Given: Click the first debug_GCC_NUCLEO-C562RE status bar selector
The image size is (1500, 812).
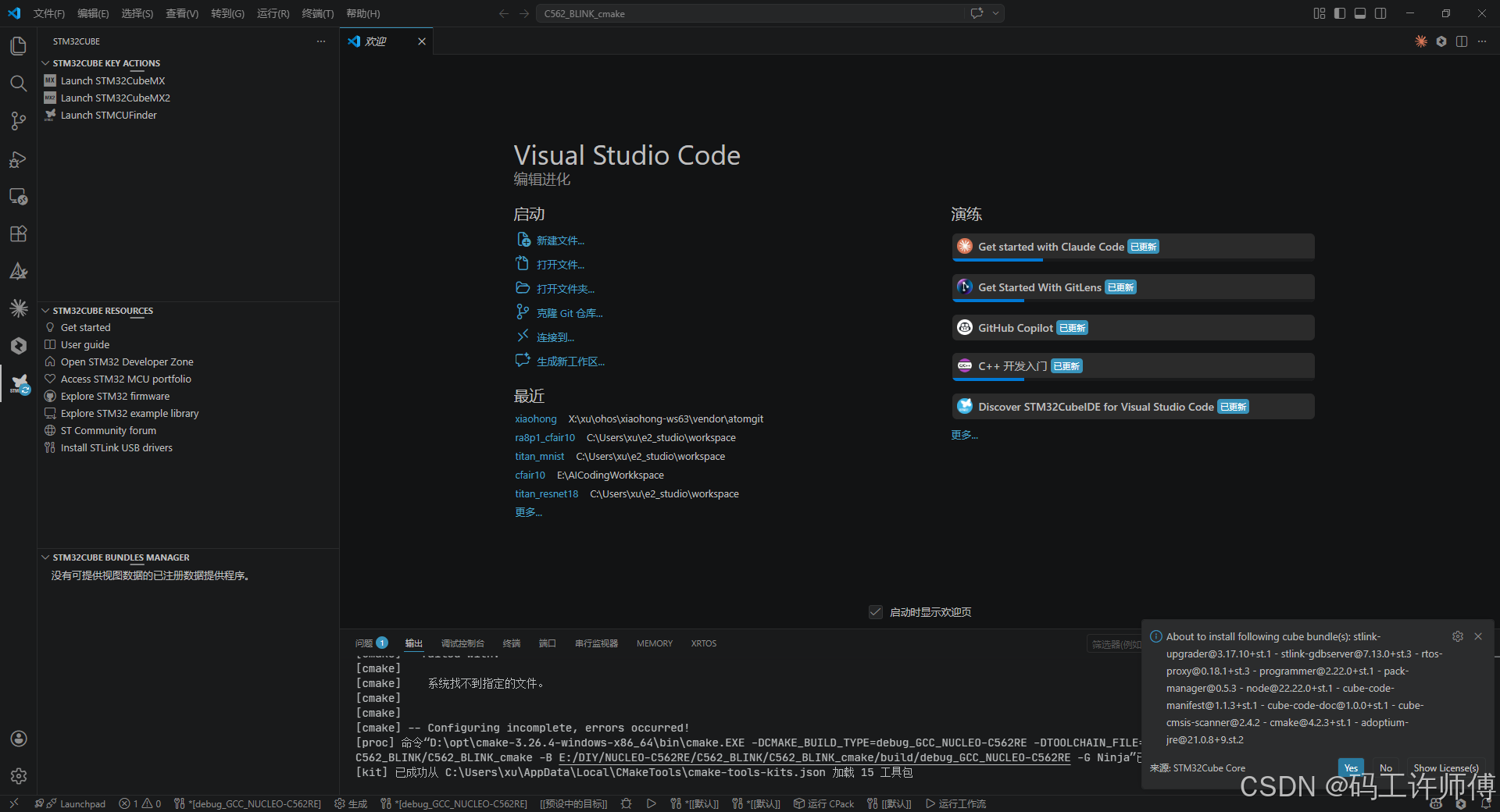Looking at the screenshot, I should (248, 803).
